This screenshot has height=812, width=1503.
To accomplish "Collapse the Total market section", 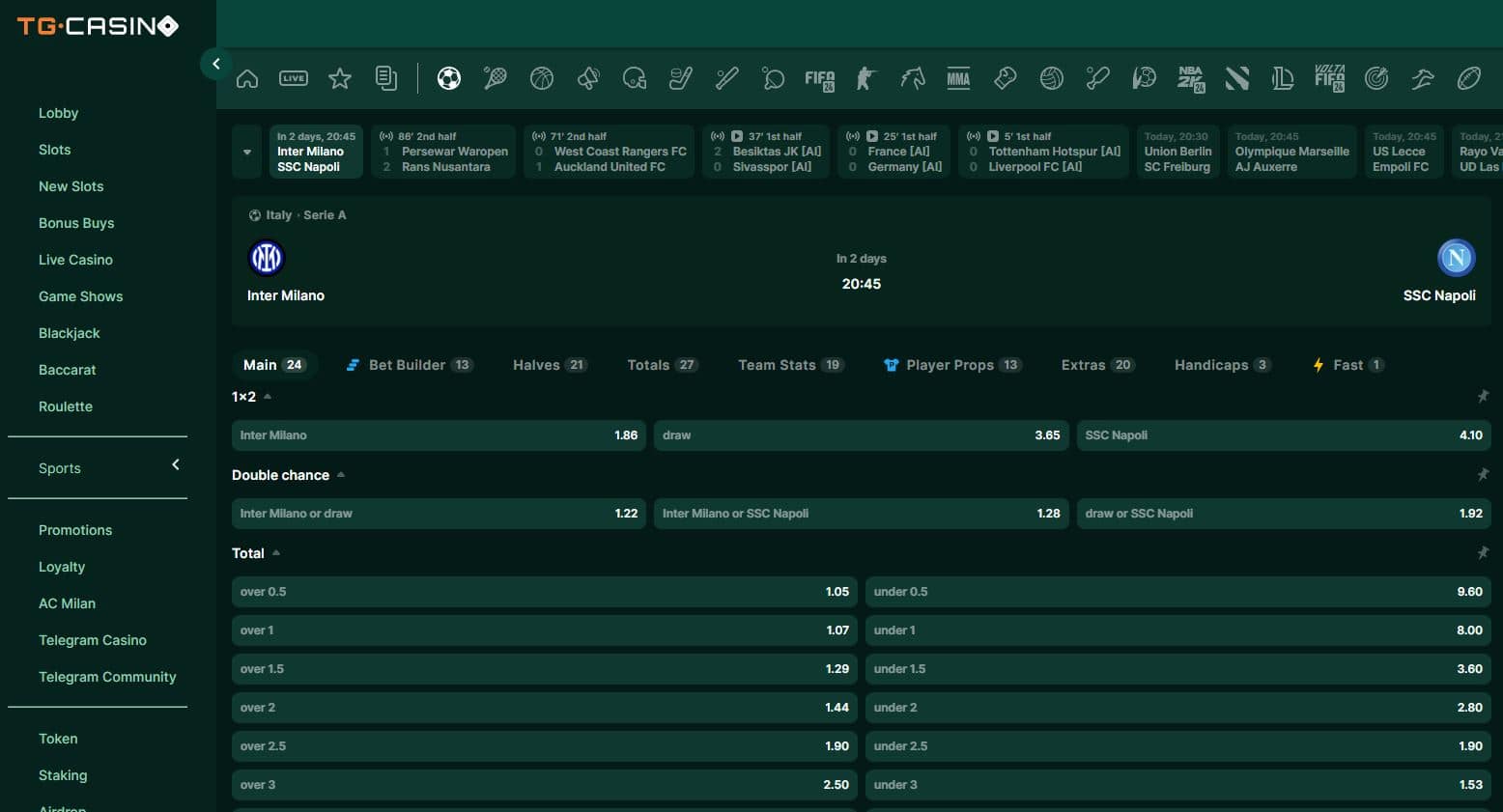I will [x=276, y=552].
